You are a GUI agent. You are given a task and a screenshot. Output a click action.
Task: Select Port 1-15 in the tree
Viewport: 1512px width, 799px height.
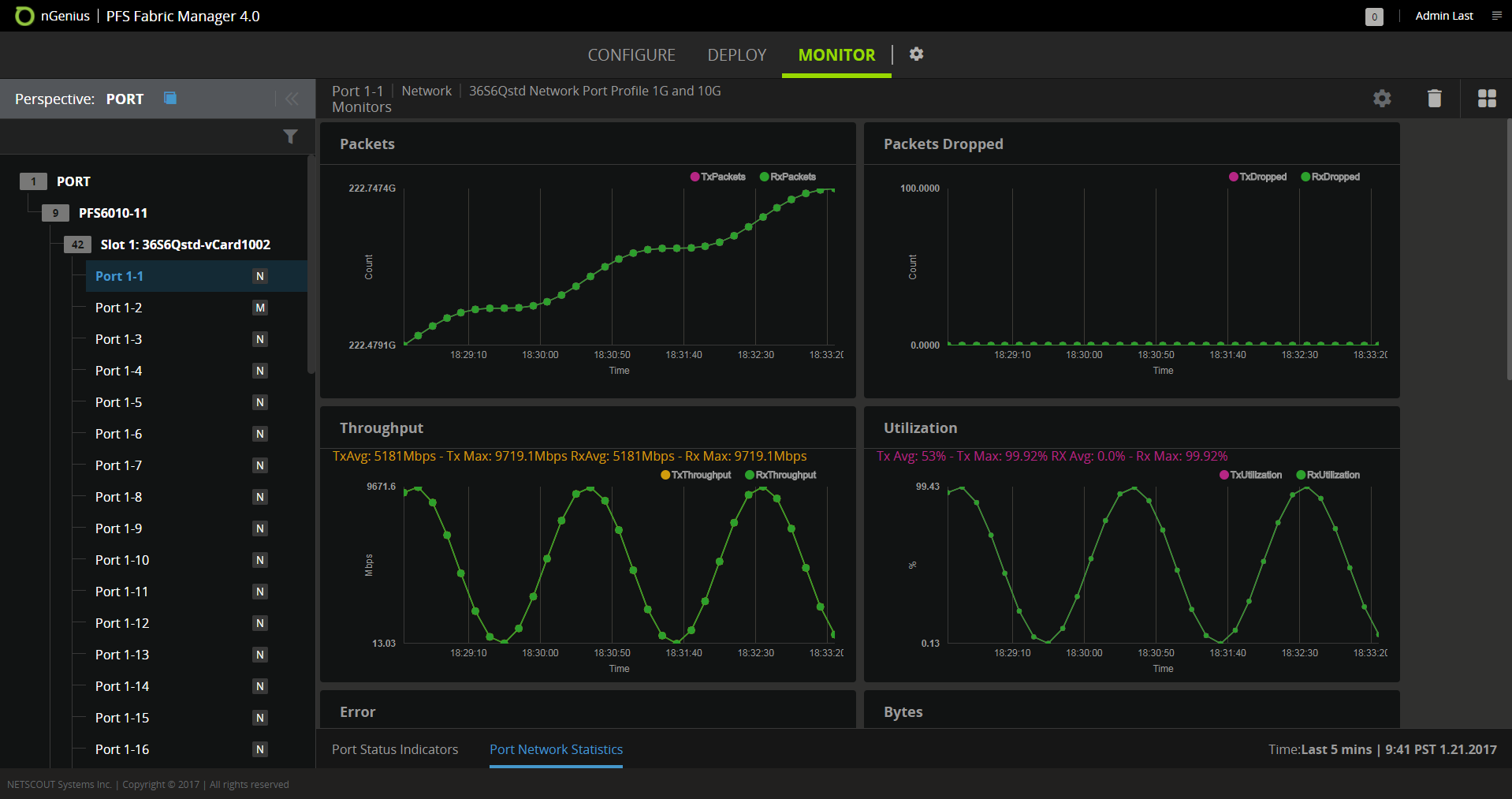[x=122, y=718]
